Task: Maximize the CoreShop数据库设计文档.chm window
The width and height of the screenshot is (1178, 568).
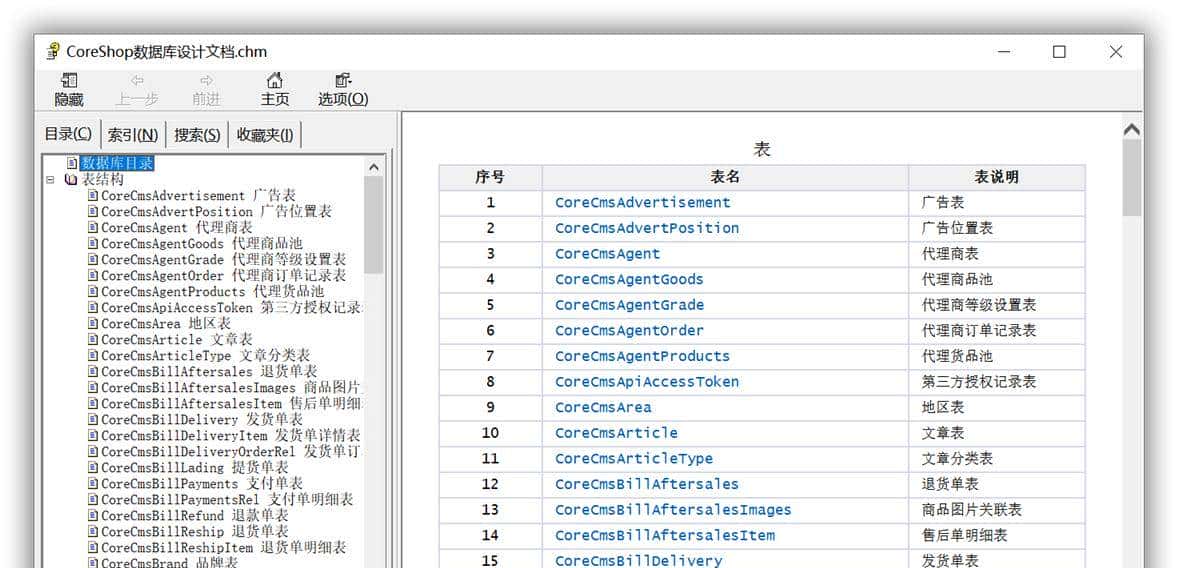Action: (x=1059, y=52)
